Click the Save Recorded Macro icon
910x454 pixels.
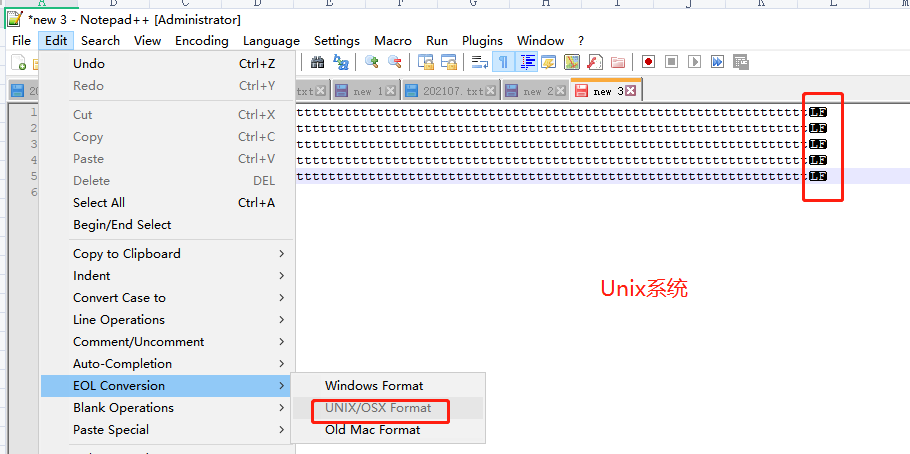pos(741,62)
